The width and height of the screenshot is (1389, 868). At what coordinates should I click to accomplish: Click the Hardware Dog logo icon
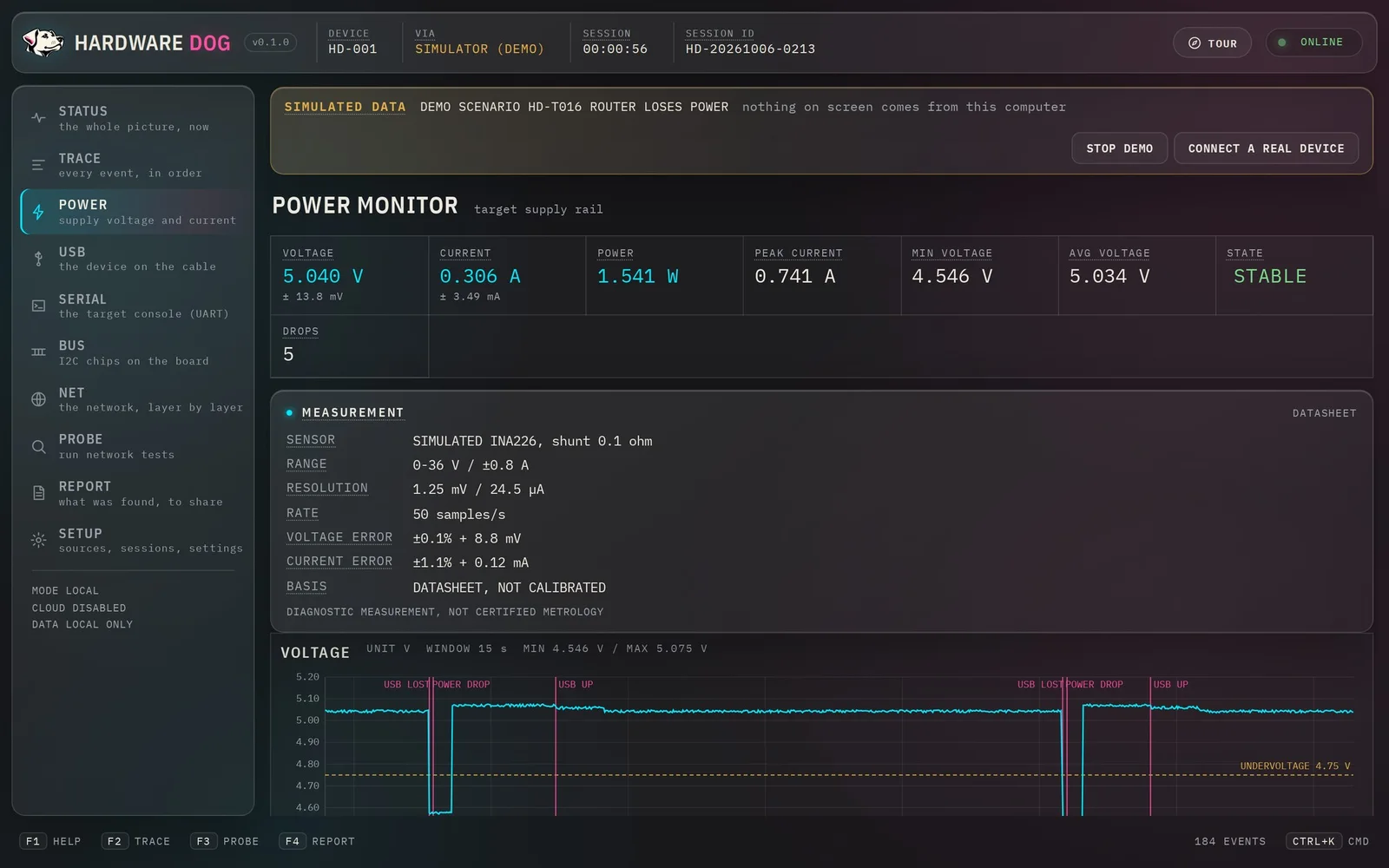tap(43, 42)
